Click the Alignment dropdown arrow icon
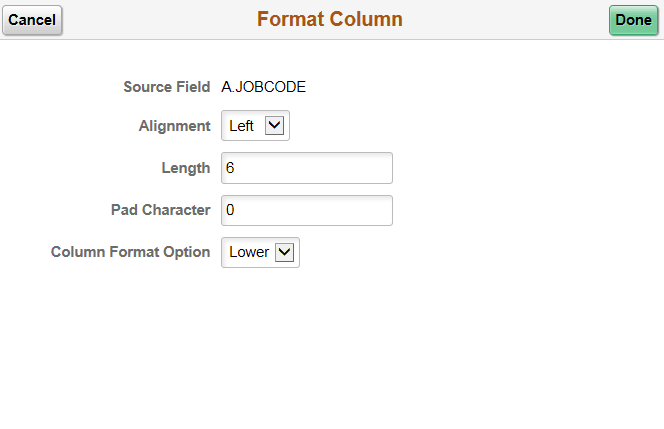Image resolution: width=664 pixels, height=429 pixels. click(277, 126)
